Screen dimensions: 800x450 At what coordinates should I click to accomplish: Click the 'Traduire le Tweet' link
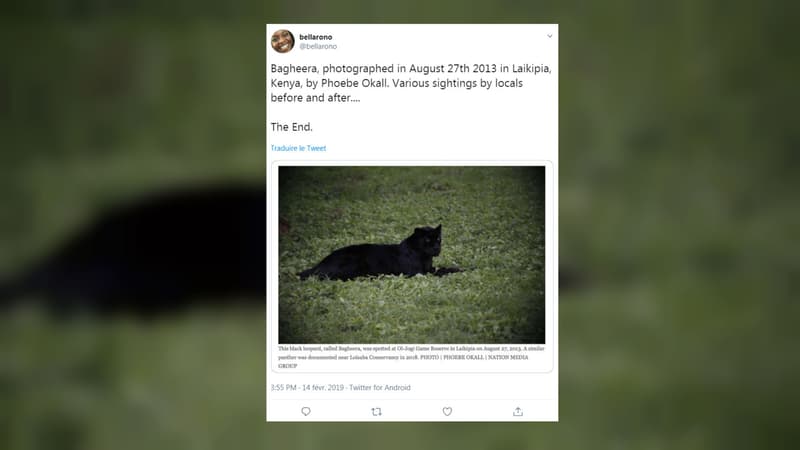pos(298,148)
